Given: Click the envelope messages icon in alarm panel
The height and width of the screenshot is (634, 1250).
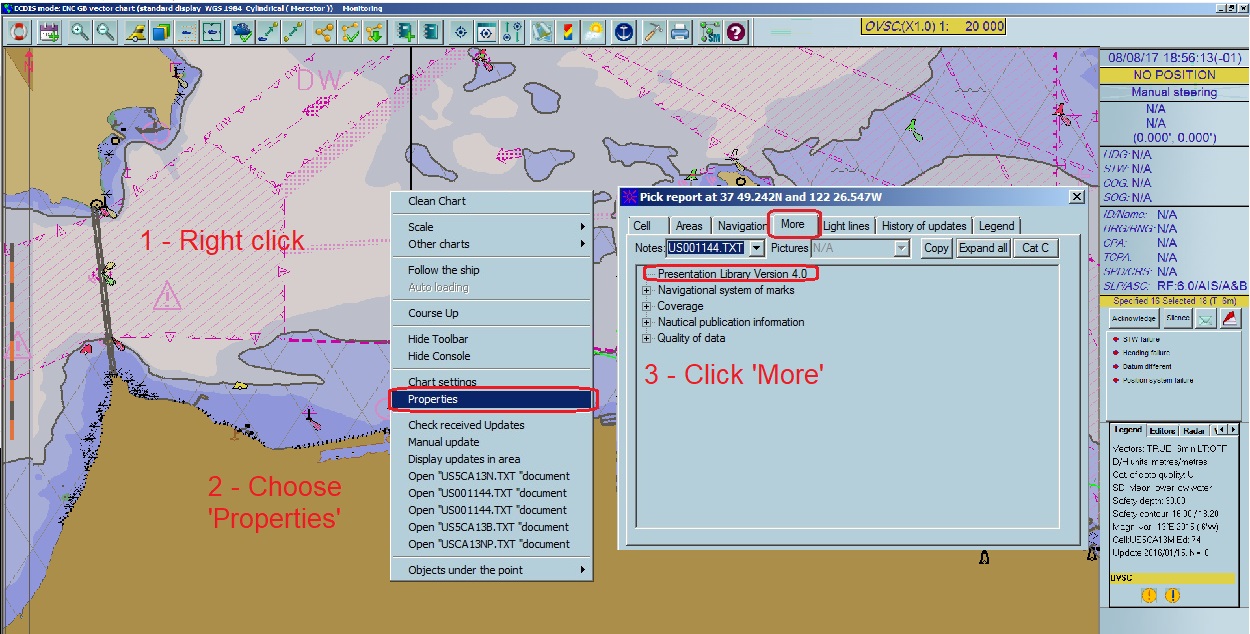Looking at the screenshot, I should (1205, 318).
